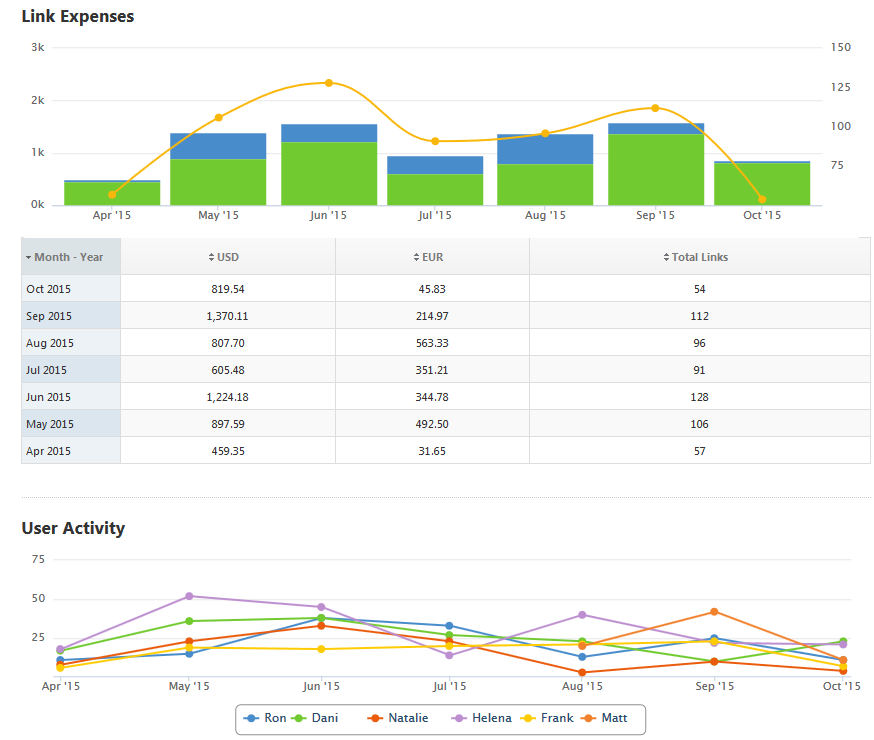
Task: Click the blue segment of the May '15 bar
Action: (x=218, y=146)
